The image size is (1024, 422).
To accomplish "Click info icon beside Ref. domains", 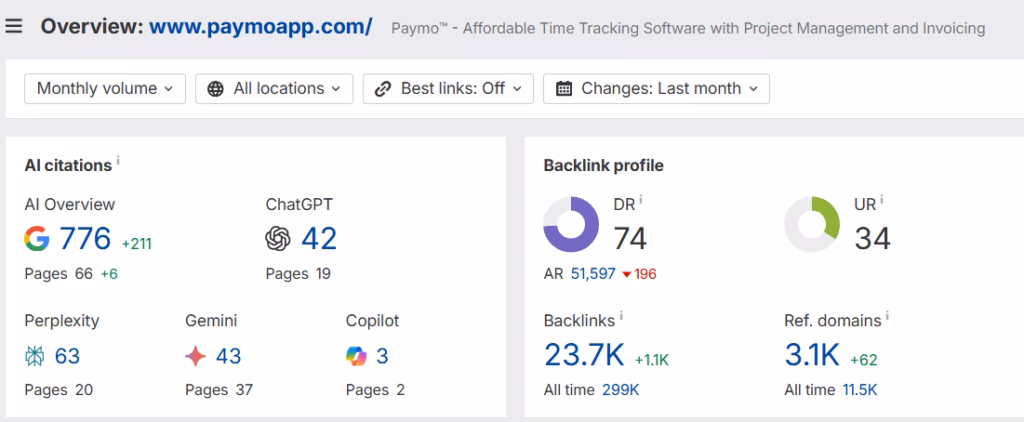I will click(x=889, y=318).
